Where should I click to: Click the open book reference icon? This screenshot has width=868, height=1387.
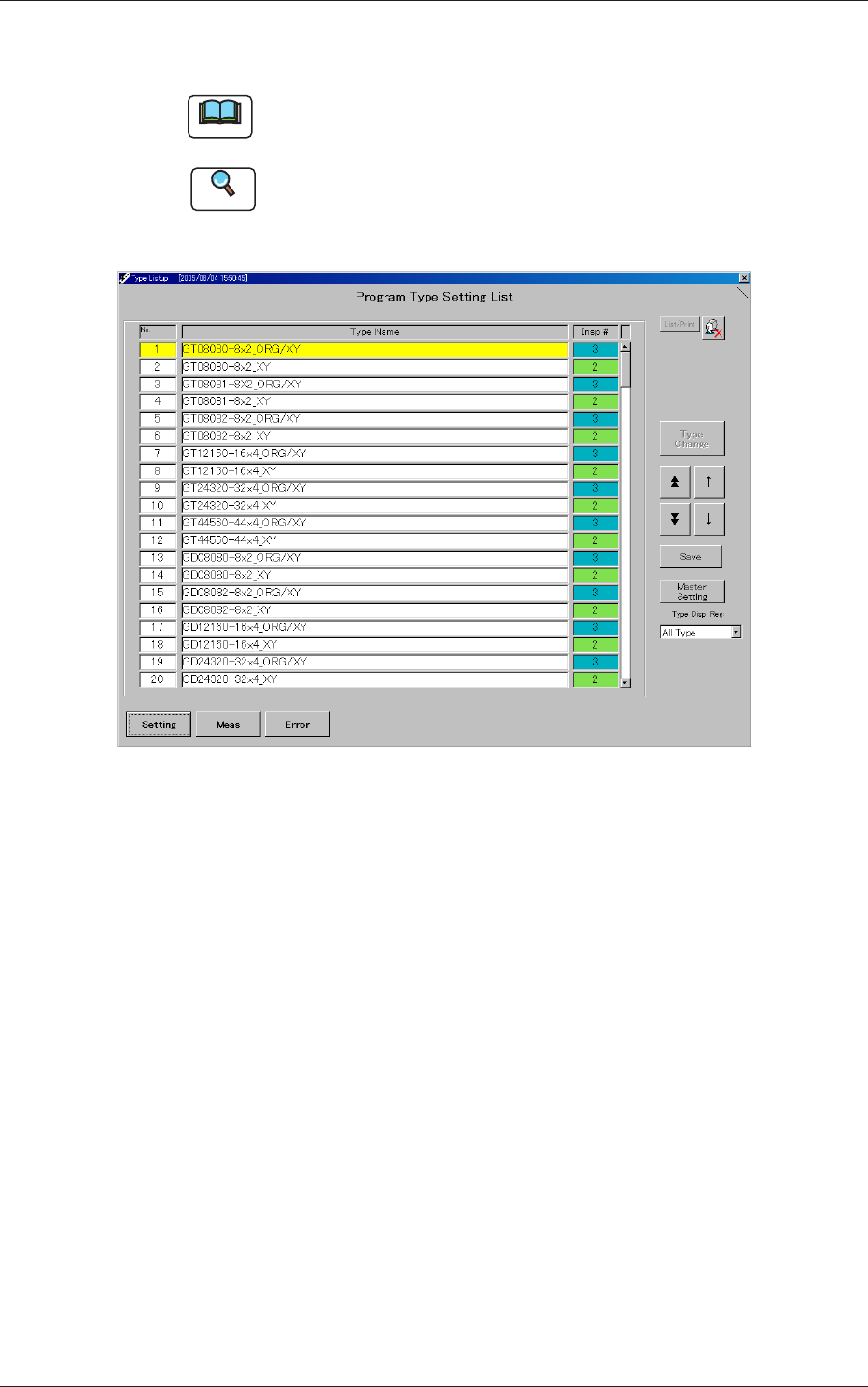[220, 117]
